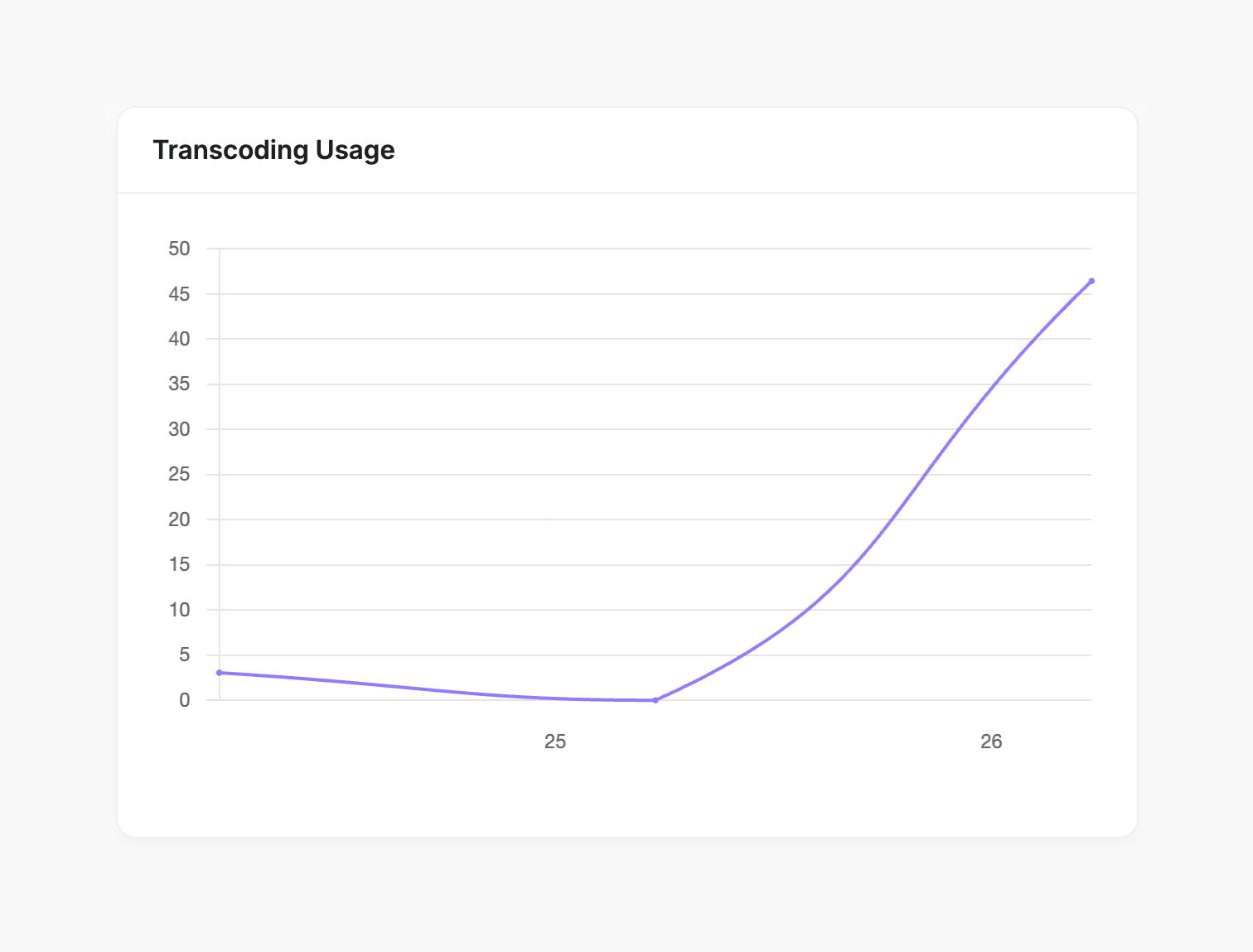Screen dimensions: 1253x952
Task: Click the y-axis label 15
Action: click(179, 565)
